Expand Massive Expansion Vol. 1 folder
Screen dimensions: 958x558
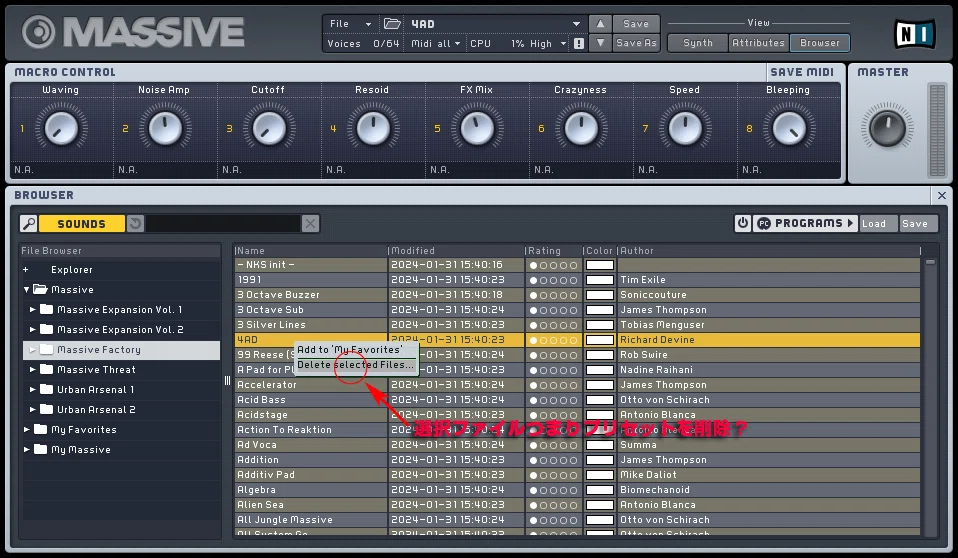click(x=32, y=310)
